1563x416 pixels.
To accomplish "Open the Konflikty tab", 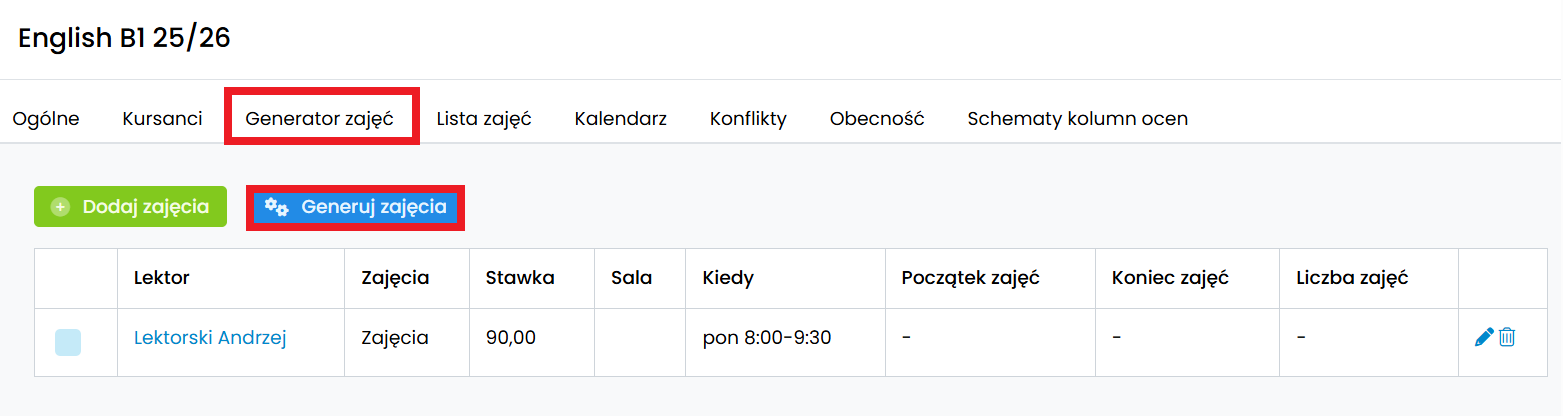I will point(748,119).
